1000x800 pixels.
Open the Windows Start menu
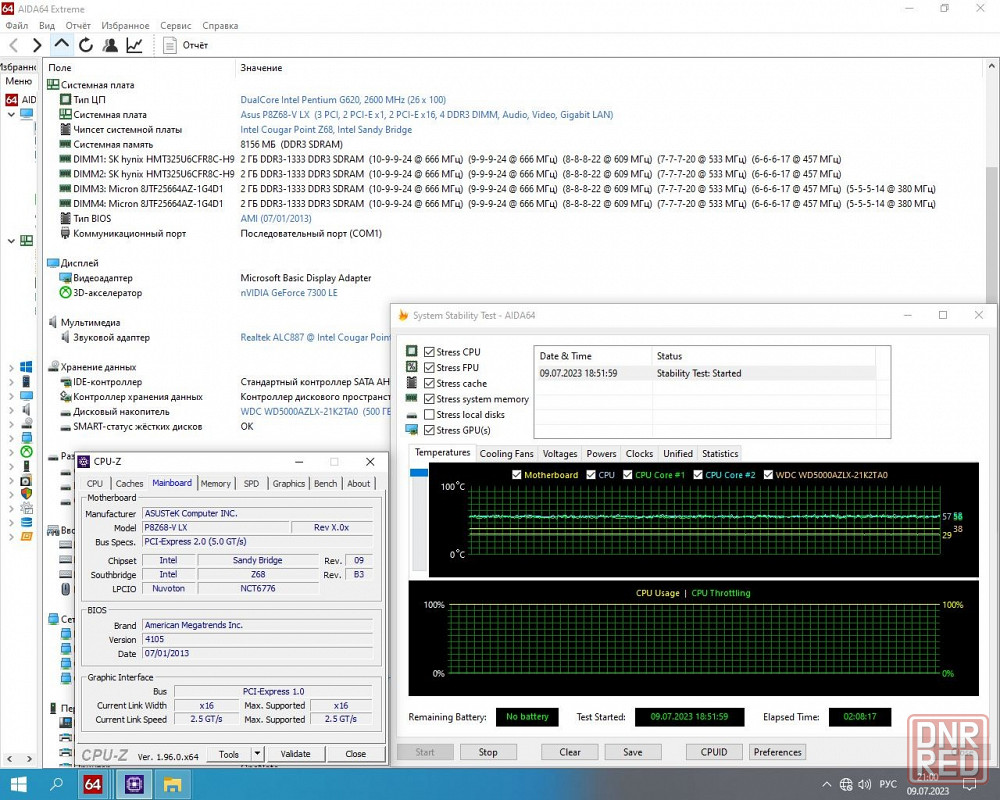(18, 784)
